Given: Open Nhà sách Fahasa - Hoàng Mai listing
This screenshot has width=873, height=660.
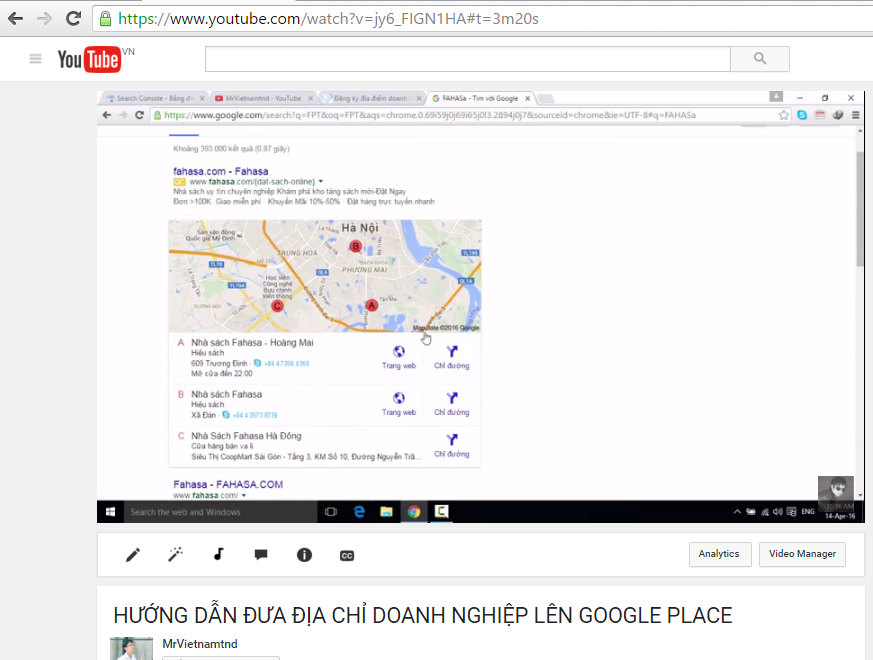Looking at the screenshot, I should [252, 343].
